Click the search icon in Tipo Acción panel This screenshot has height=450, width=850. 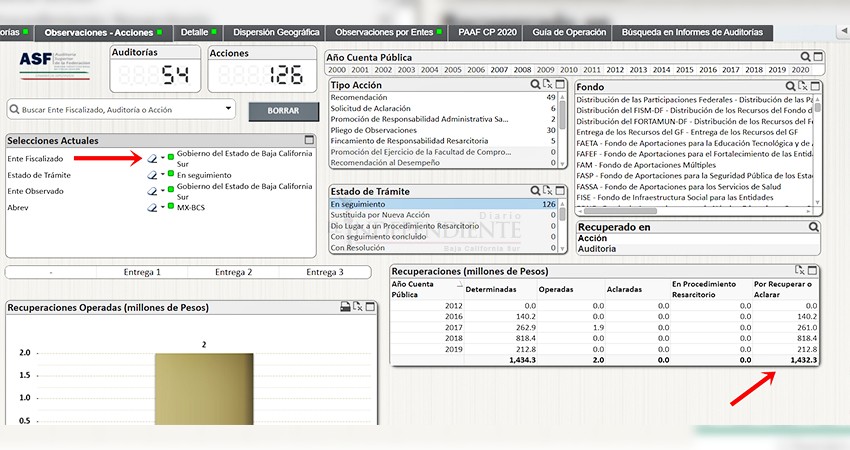(x=536, y=86)
